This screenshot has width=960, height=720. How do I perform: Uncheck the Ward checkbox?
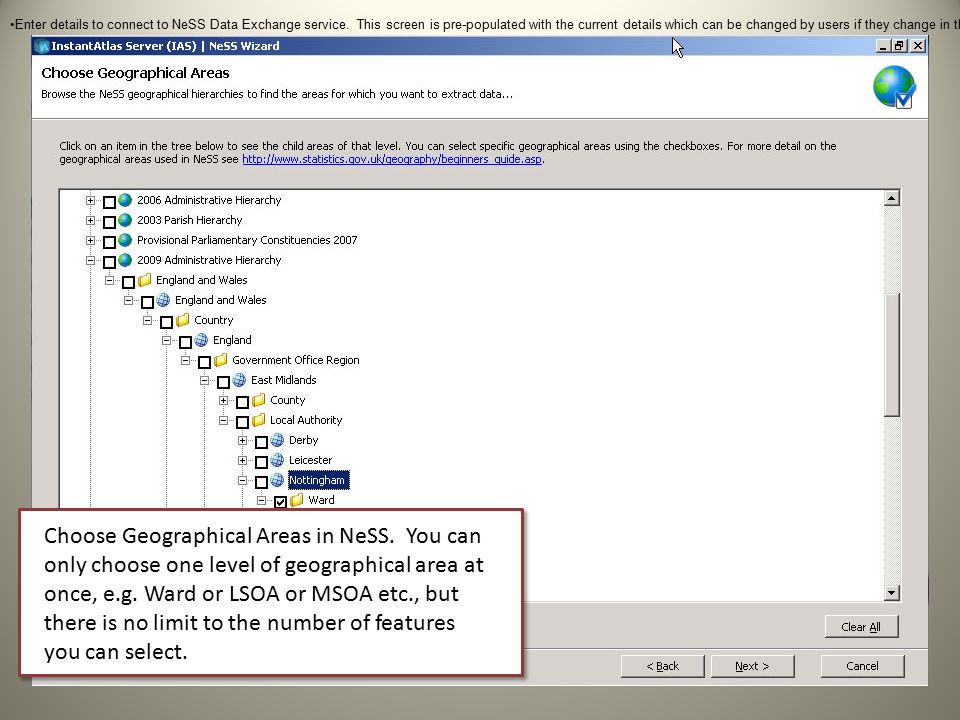pyautogui.click(x=280, y=502)
